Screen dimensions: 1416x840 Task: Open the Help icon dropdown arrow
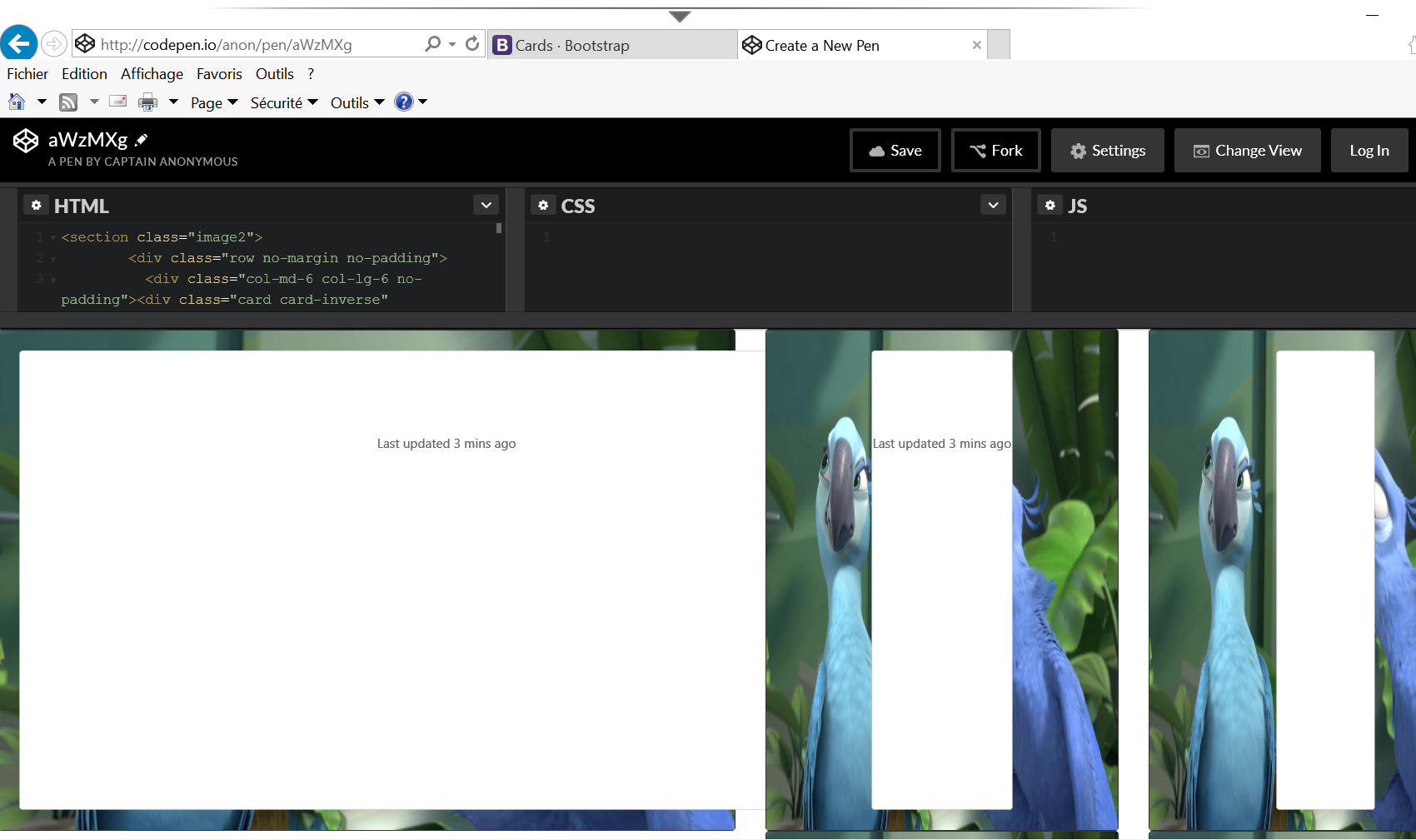pos(423,102)
